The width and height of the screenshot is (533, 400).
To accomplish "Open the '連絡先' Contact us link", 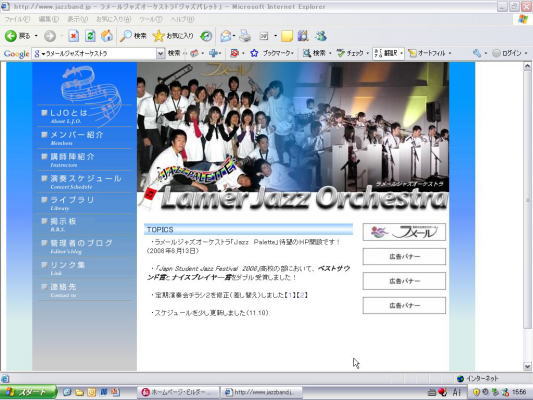I will (x=59, y=290).
